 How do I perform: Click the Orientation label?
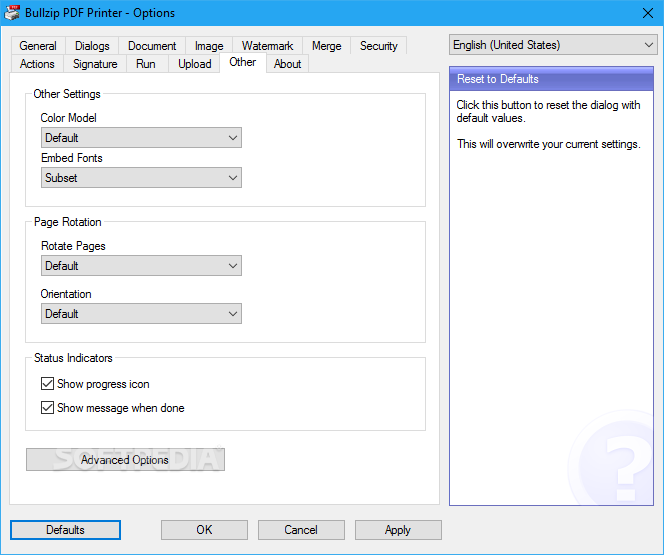coord(66,294)
